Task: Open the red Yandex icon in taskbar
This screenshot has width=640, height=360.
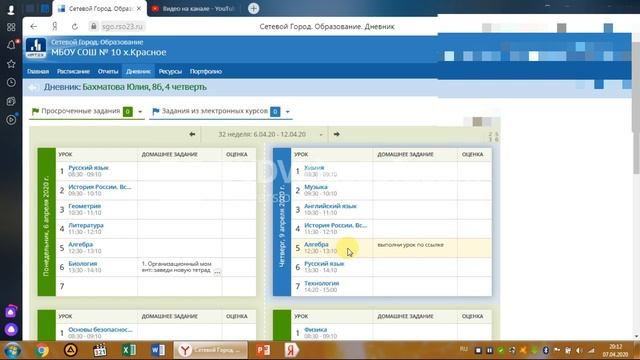Action: tap(291, 350)
